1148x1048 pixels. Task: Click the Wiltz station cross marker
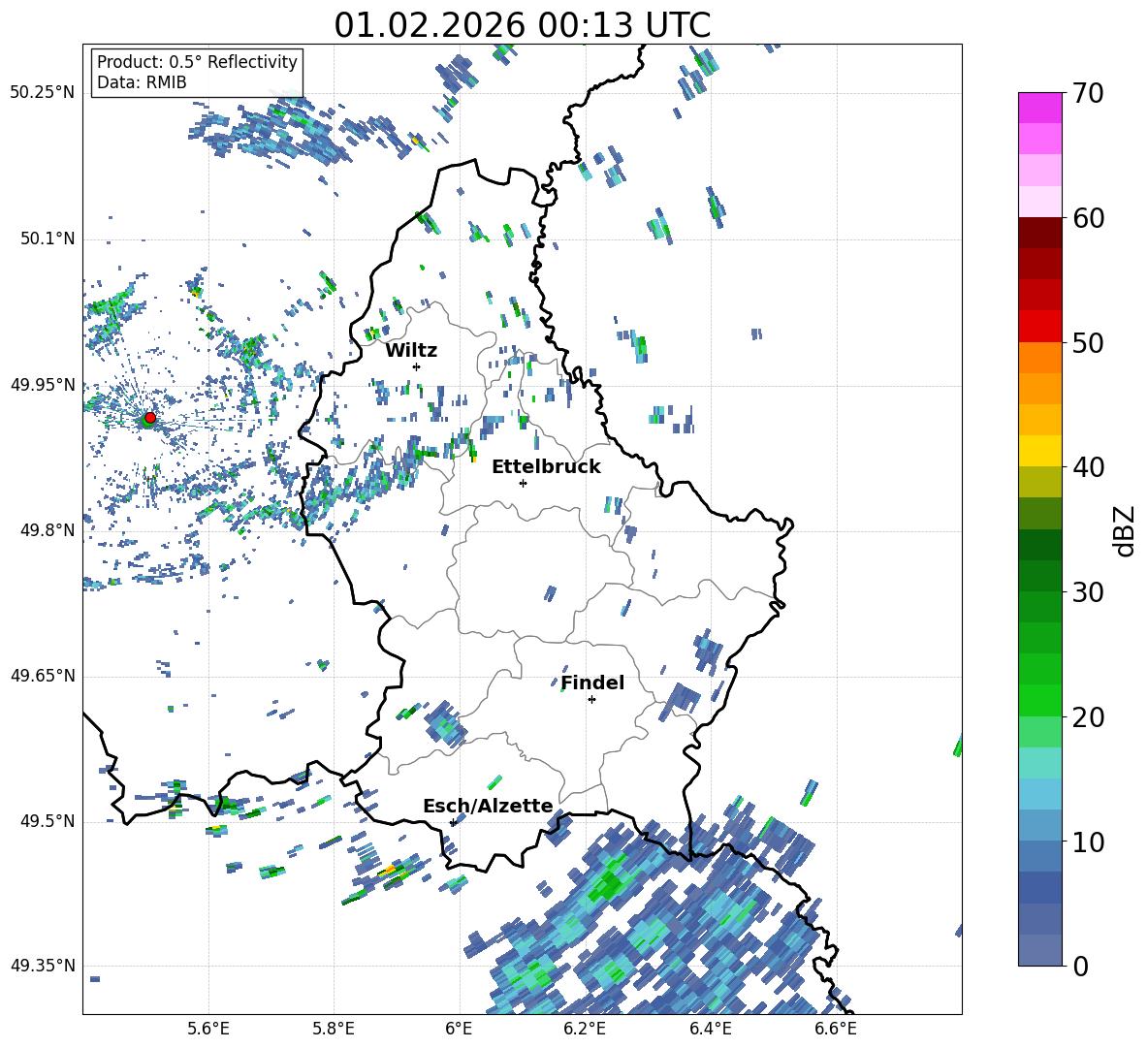[x=416, y=366]
